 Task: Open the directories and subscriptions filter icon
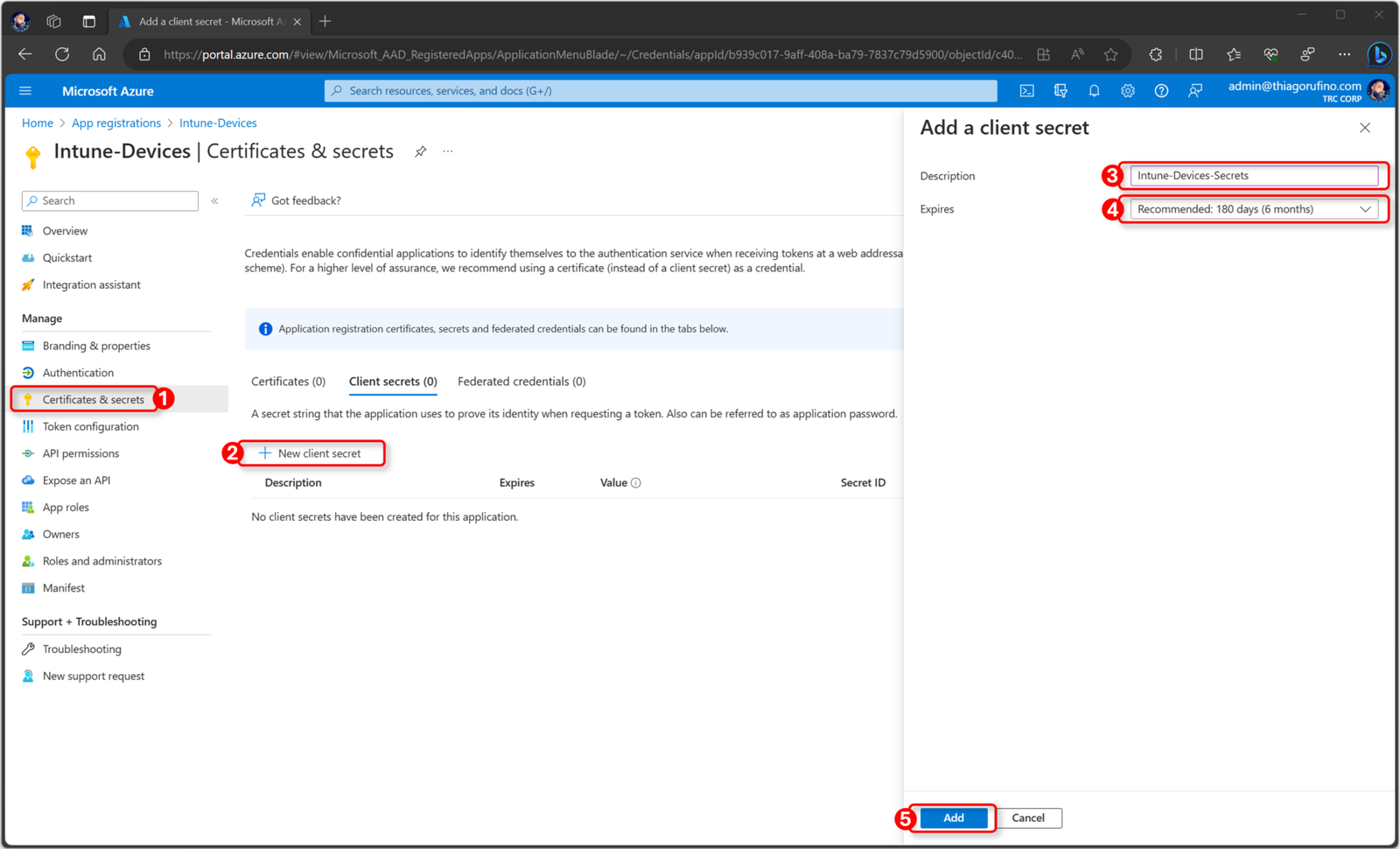click(x=1060, y=91)
